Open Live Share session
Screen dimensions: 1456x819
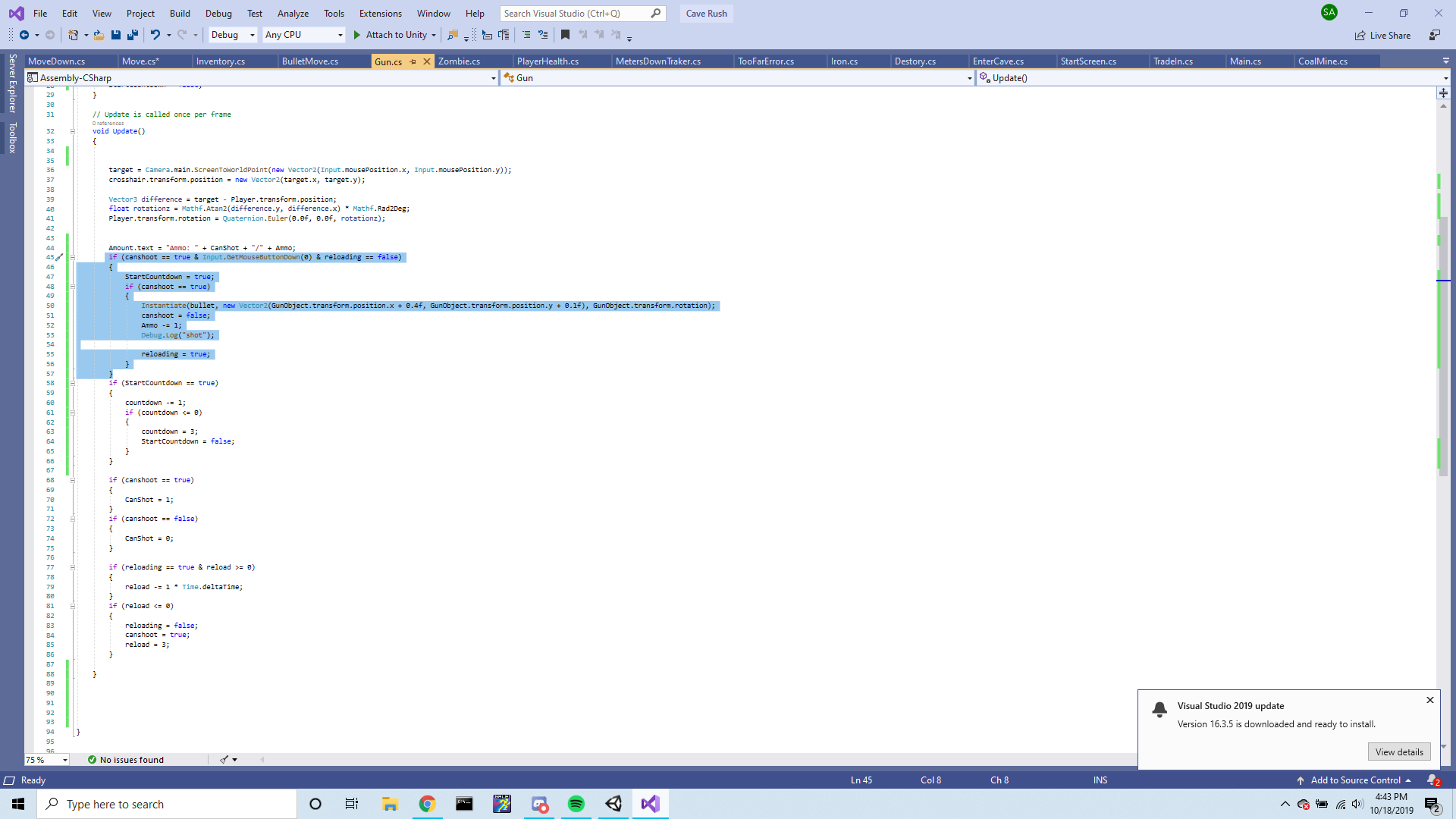click(1383, 36)
